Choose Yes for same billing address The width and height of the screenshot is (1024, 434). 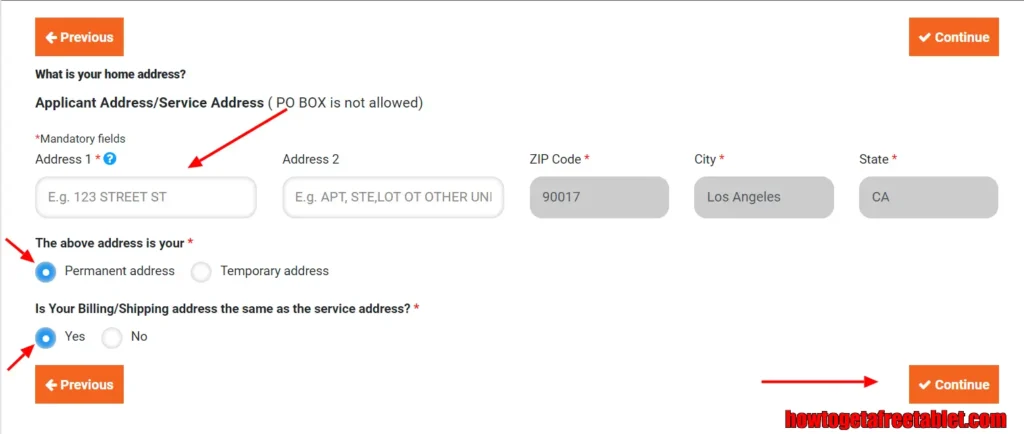click(46, 337)
